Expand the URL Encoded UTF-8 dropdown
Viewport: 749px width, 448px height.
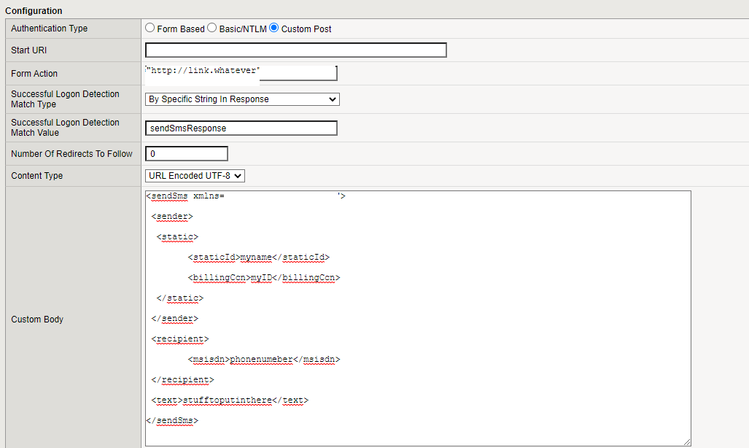tap(195, 176)
